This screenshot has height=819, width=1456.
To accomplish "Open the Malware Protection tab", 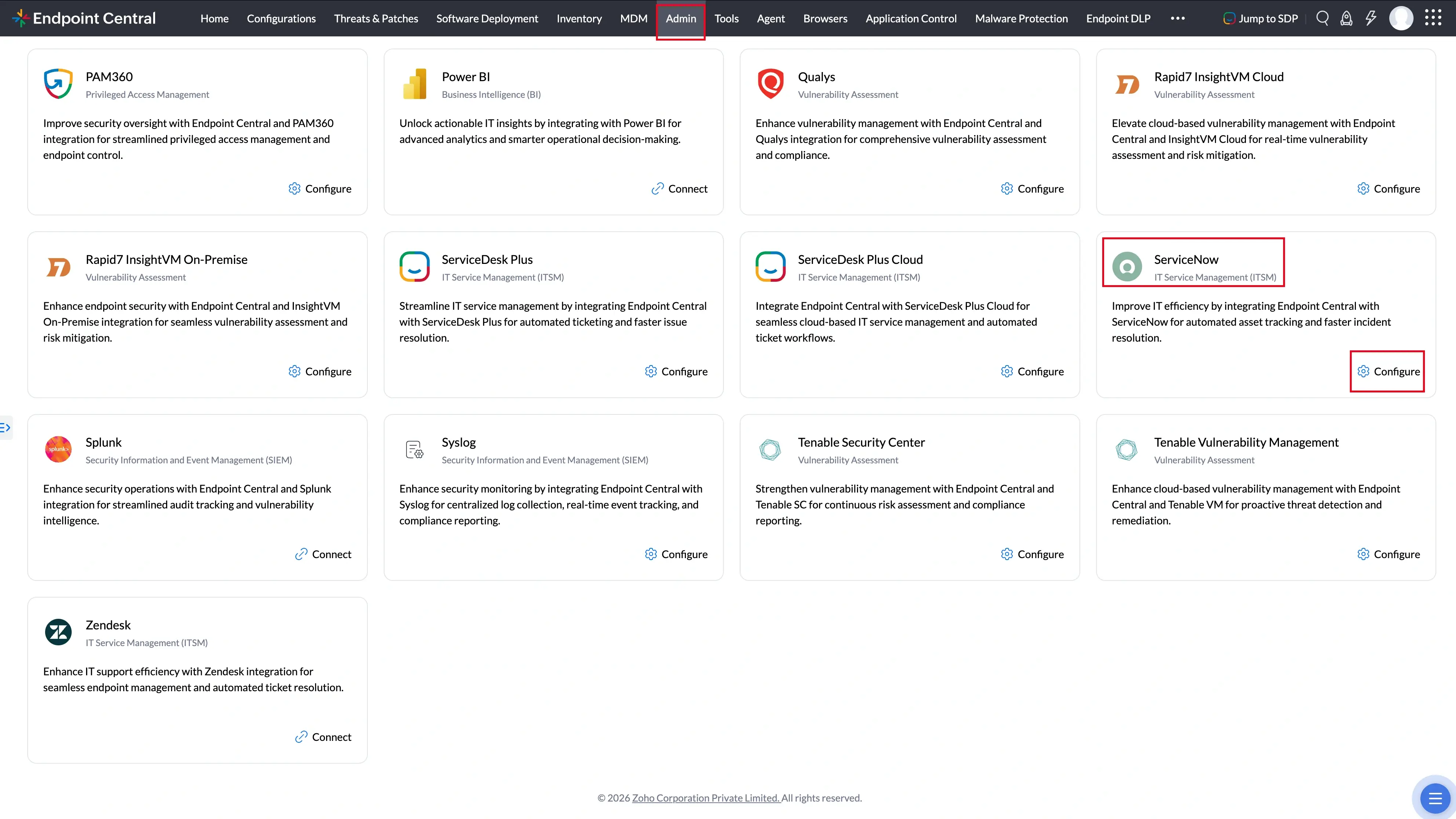I will [1021, 18].
